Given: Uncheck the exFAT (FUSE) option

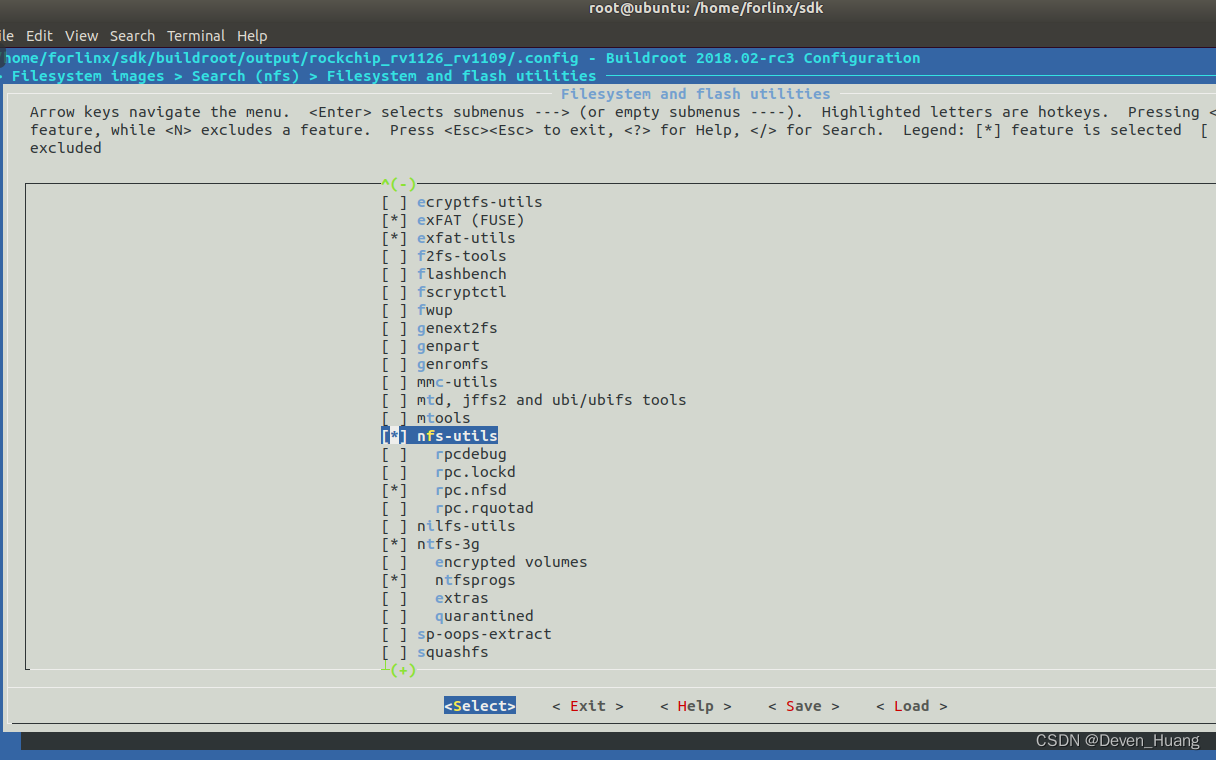Looking at the screenshot, I should coord(394,220).
